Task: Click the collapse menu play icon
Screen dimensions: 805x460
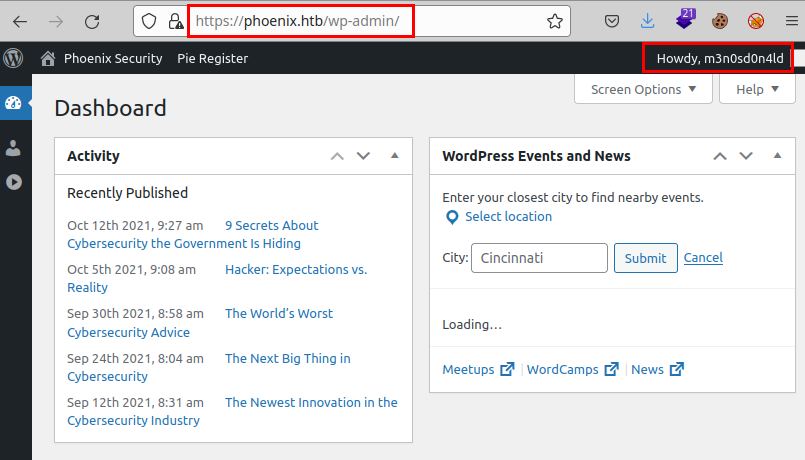Action: pos(14,182)
